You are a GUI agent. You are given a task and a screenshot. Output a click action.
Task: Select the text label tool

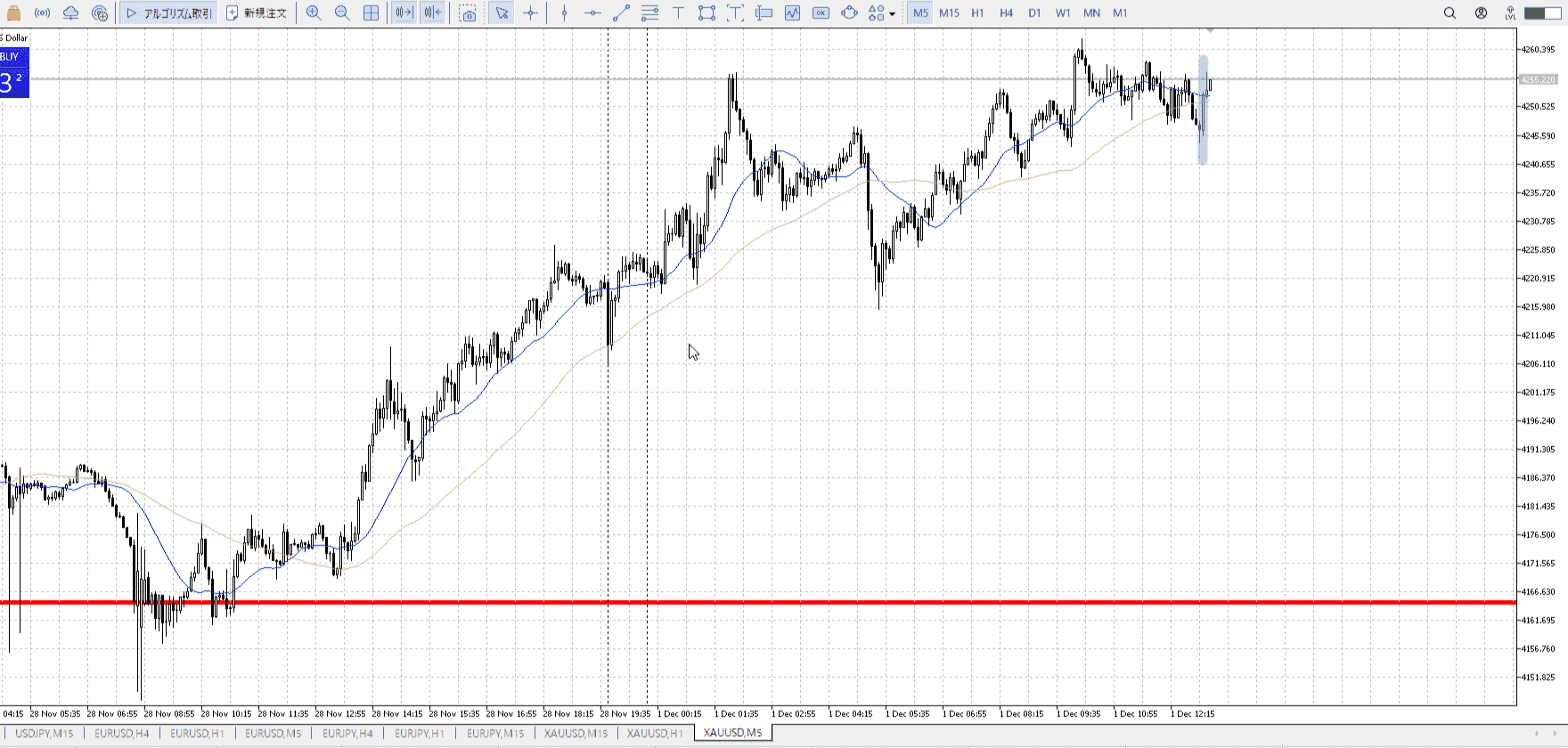click(678, 13)
